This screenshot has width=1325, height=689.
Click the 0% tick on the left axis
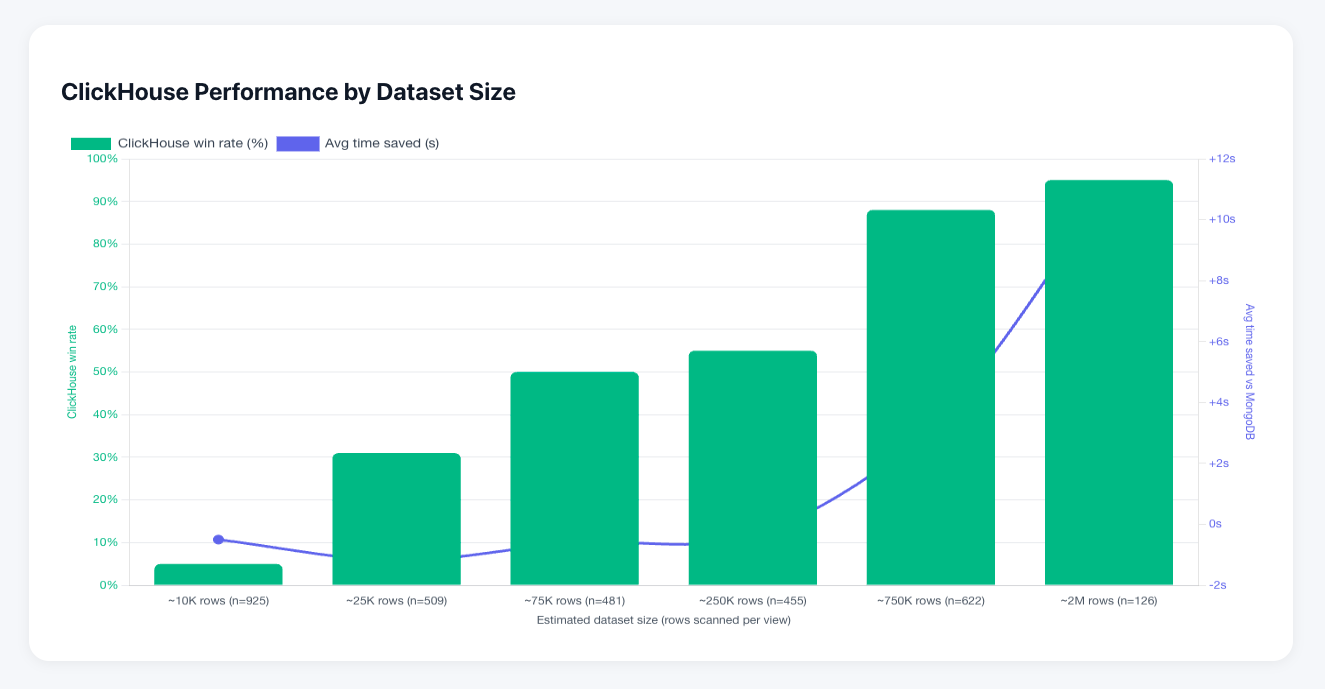click(109, 585)
